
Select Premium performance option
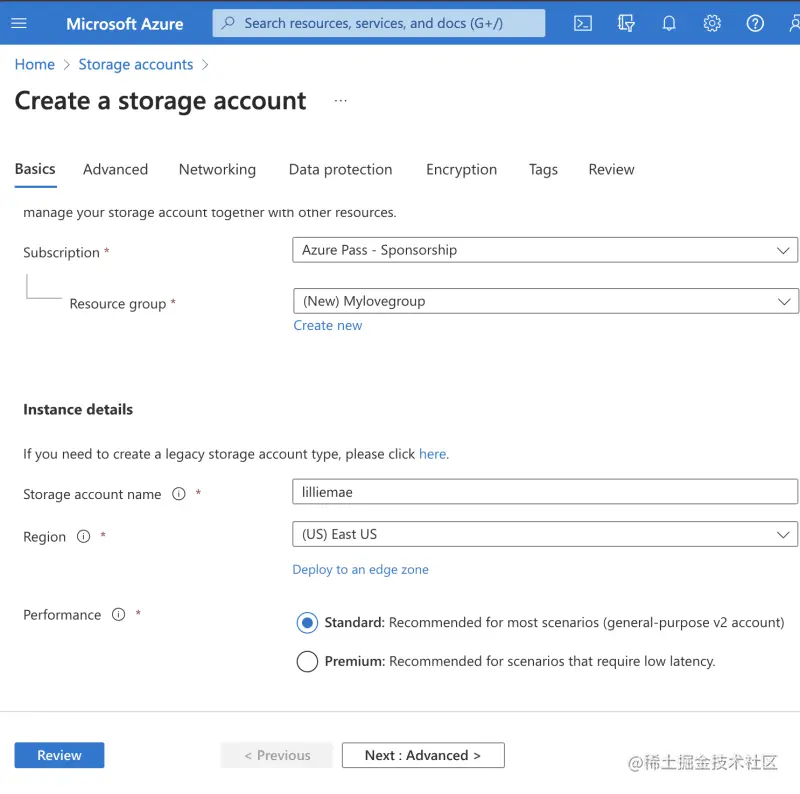(x=307, y=661)
